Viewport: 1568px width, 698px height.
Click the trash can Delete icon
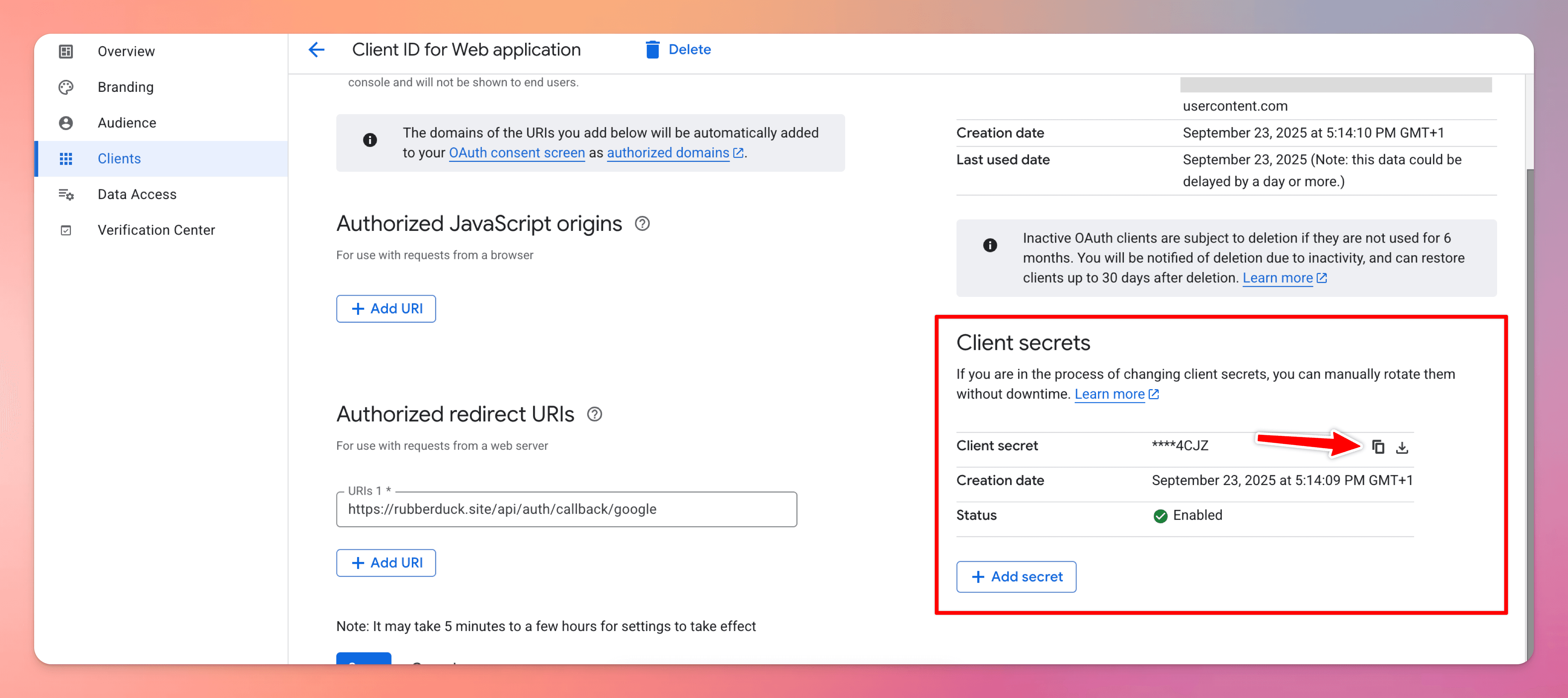coord(652,50)
